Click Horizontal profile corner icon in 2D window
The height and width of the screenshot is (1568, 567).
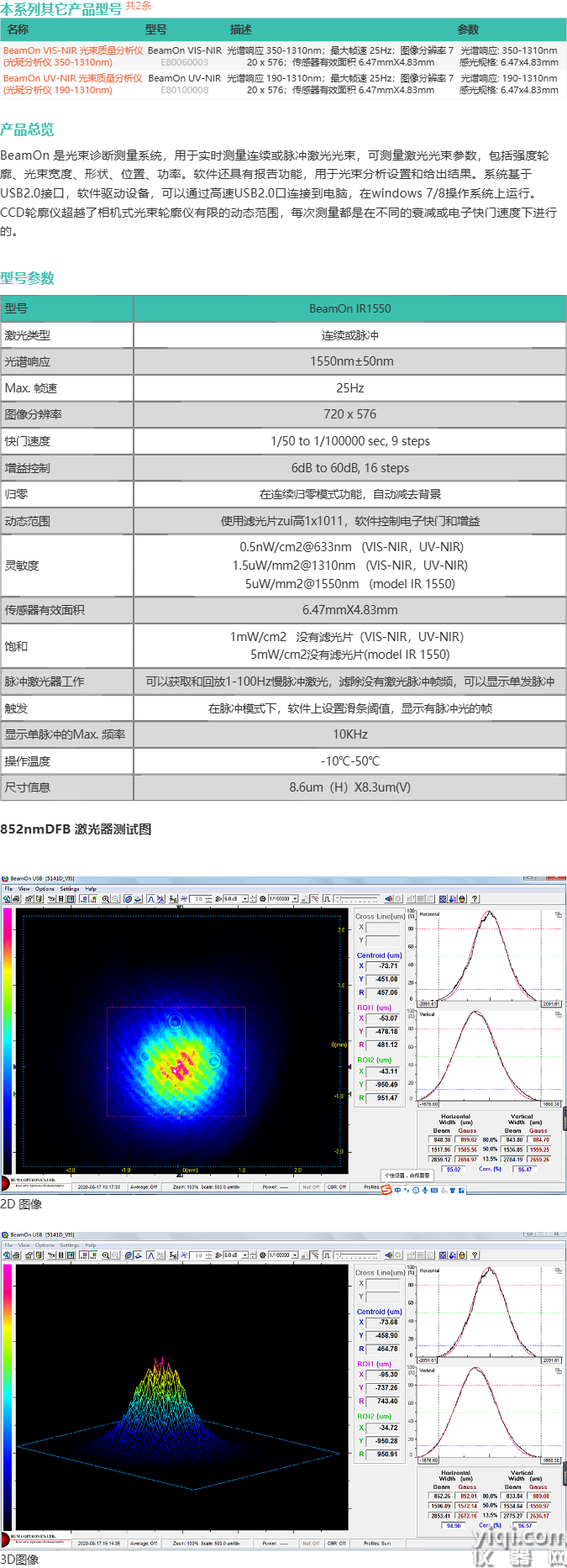tap(558, 914)
